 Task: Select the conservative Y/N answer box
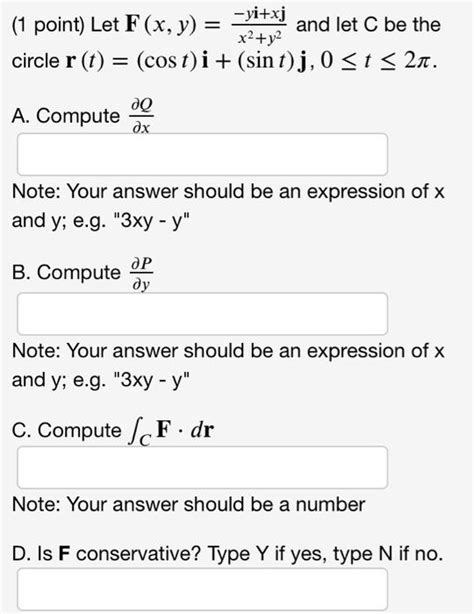(203, 590)
